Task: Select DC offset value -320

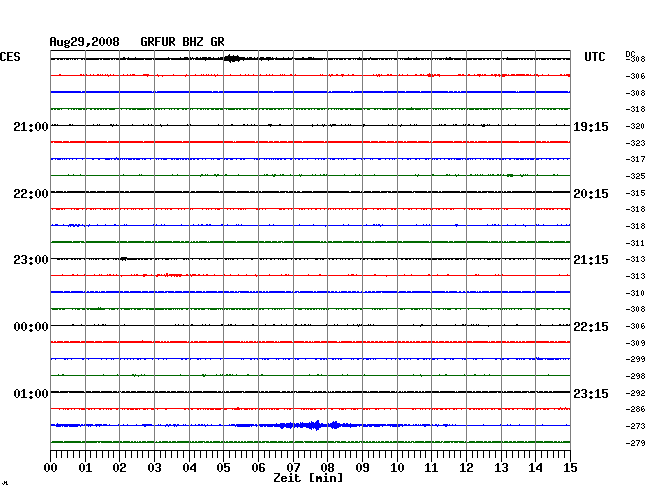Action: coord(635,126)
